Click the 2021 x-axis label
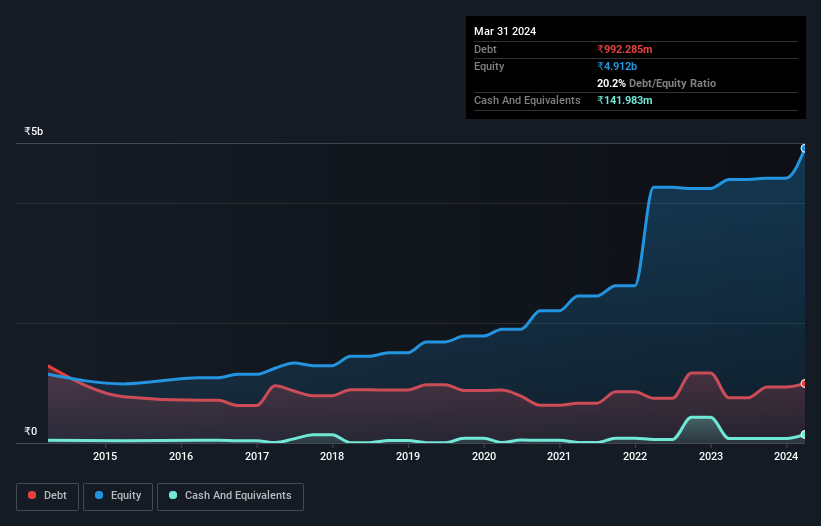821x526 pixels. (x=559, y=456)
